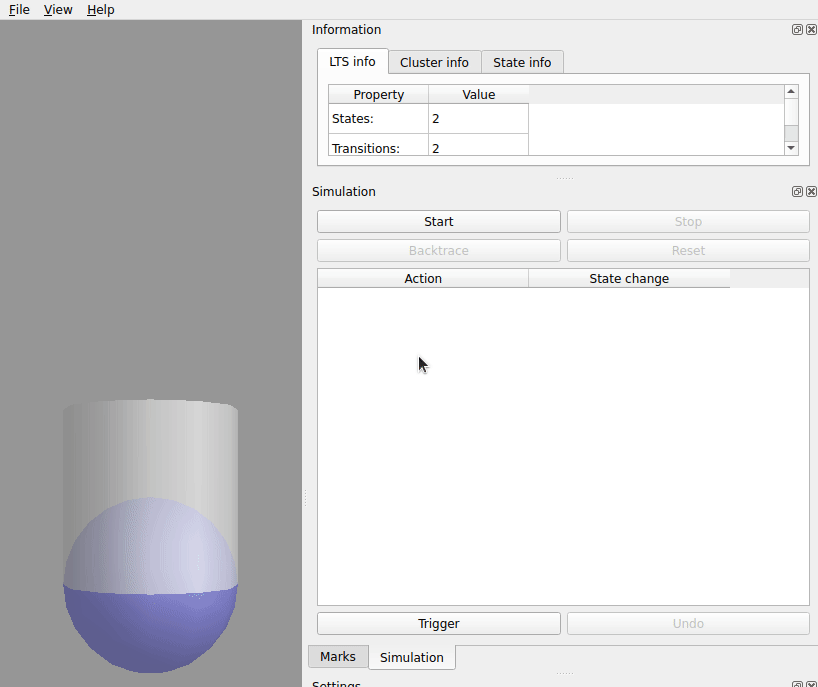Screen dimensions: 818x687
Task: Switch to the Cluster info tab
Action: click(x=434, y=62)
